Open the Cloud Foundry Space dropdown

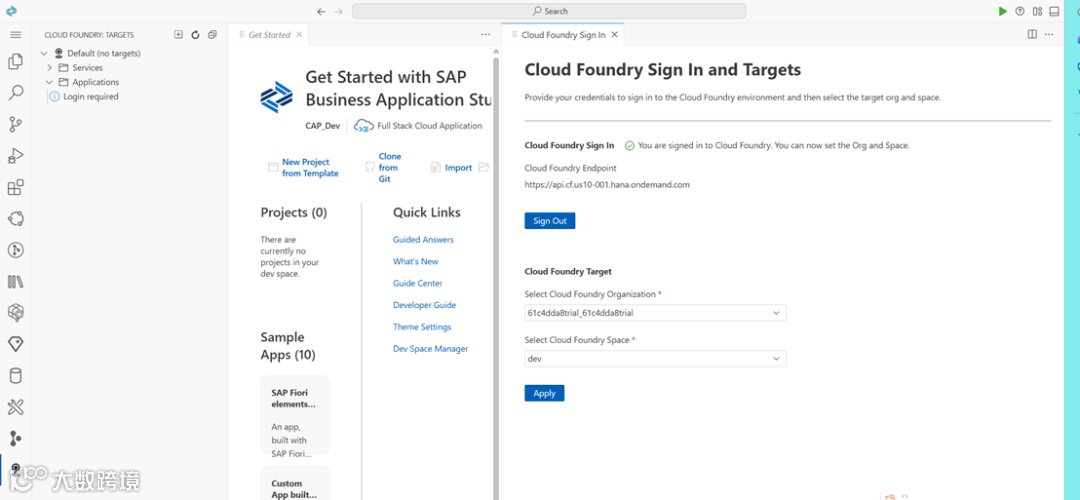point(655,359)
